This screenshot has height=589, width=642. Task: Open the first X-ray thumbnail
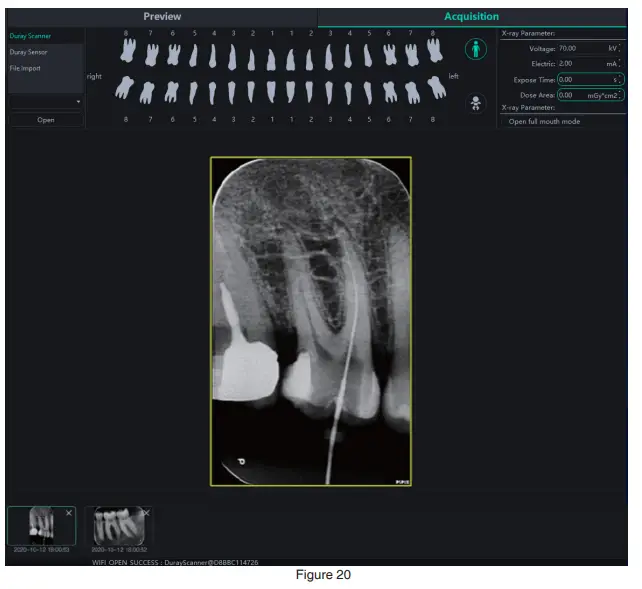41,526
